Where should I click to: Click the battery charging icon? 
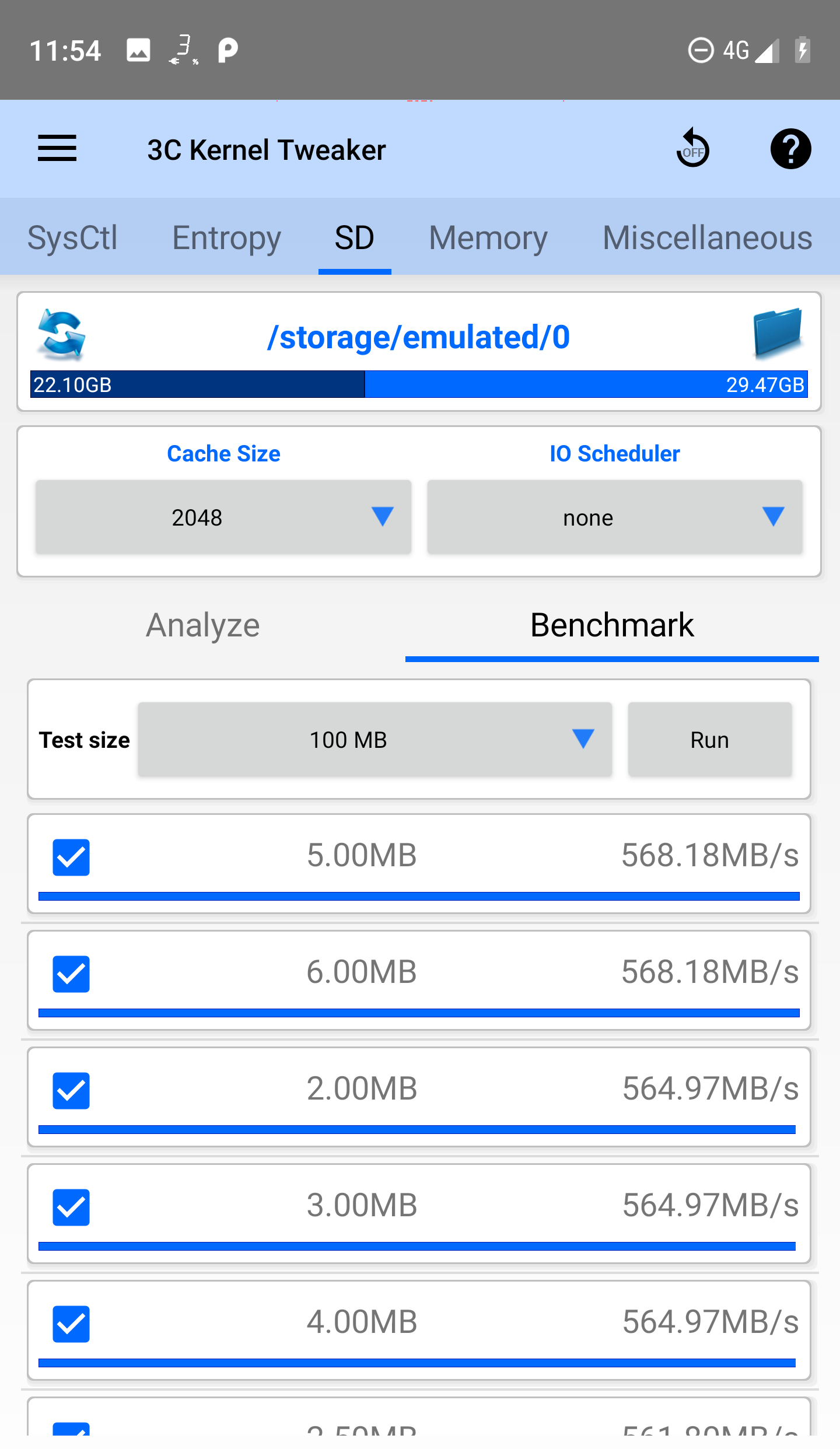(x=803, y=50)
